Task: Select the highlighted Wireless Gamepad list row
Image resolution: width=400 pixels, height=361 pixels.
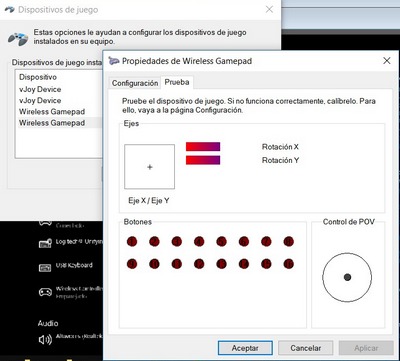Action: tap(59, 123)
